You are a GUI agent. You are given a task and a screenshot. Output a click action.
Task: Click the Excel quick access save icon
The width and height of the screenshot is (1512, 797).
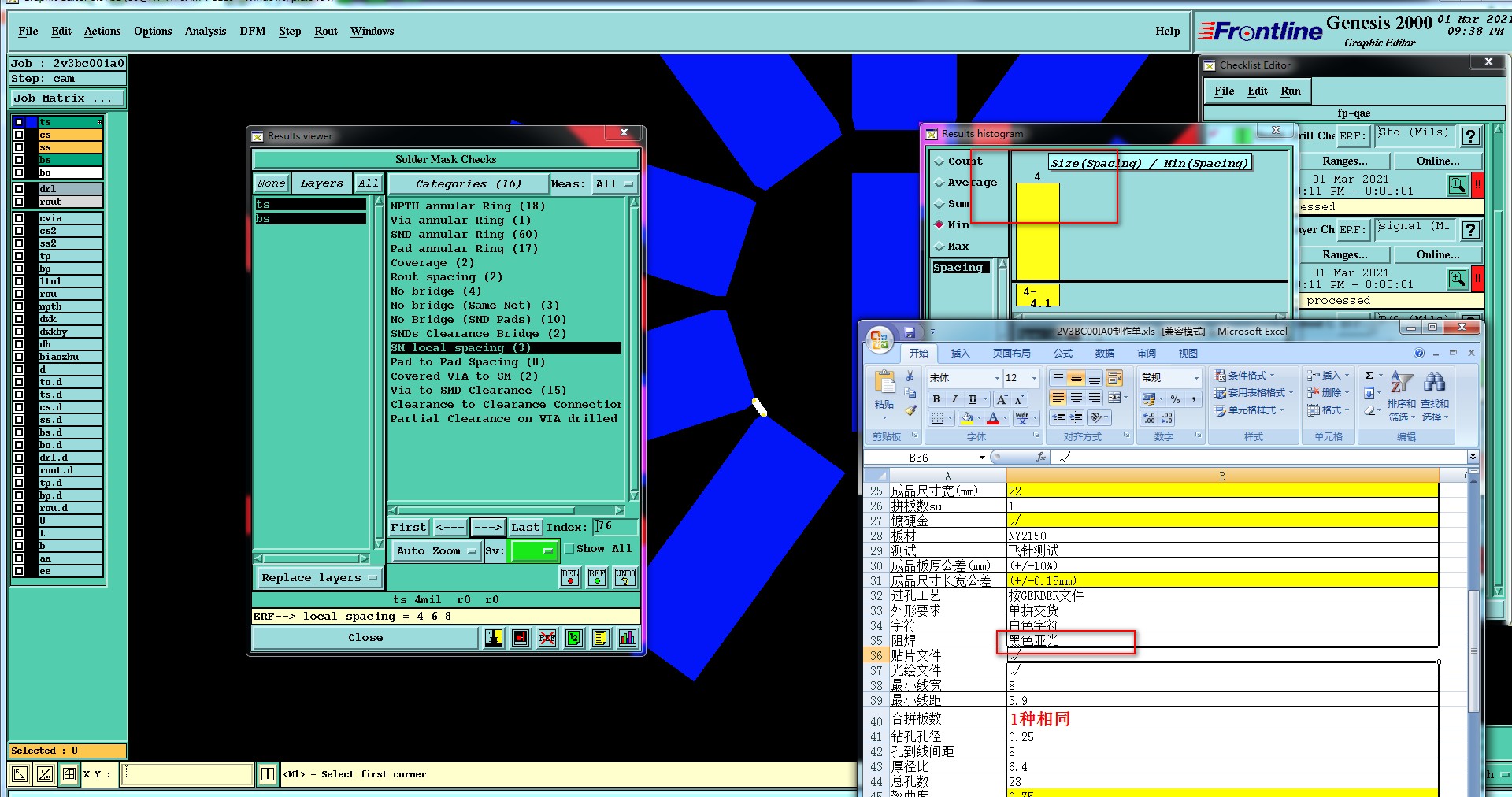point(910,332)
